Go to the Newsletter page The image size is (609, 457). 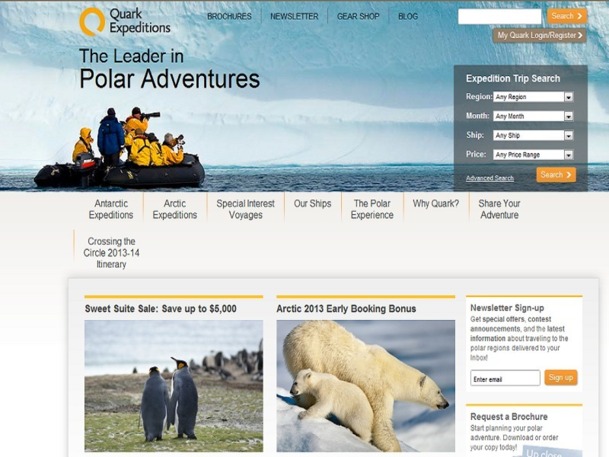coord(294,17)
